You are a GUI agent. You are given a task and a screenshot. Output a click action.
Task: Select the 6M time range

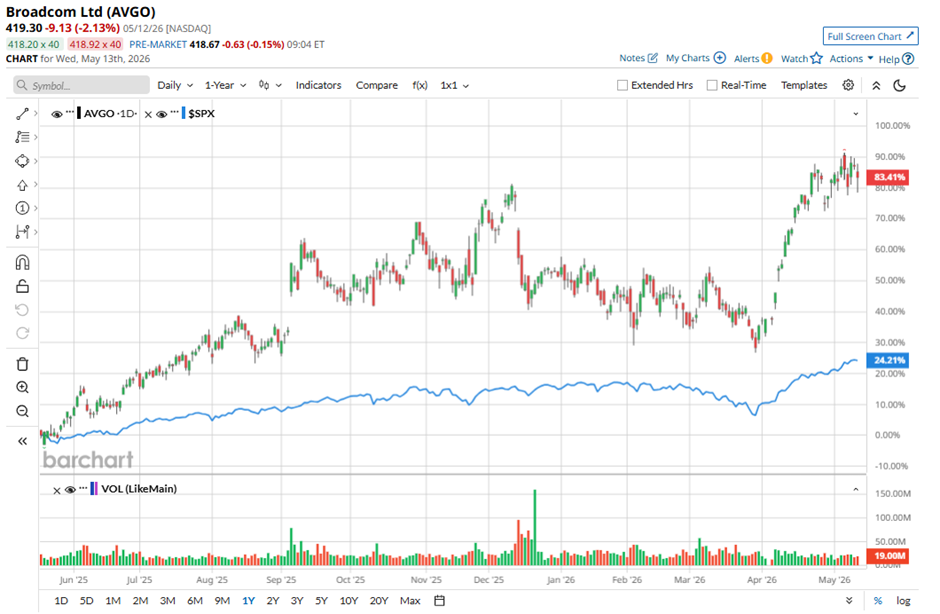pos(195,600)
